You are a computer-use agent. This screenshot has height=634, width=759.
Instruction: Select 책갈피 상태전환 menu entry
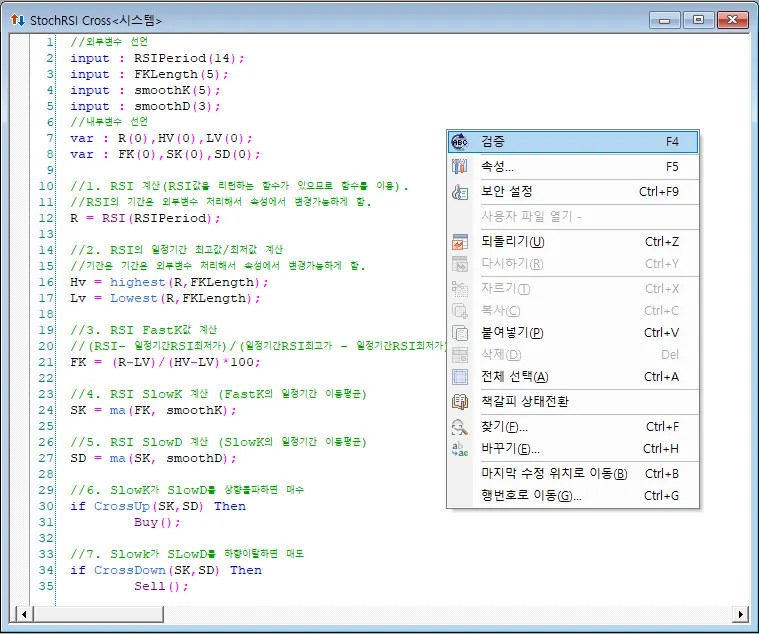(573, 402)
